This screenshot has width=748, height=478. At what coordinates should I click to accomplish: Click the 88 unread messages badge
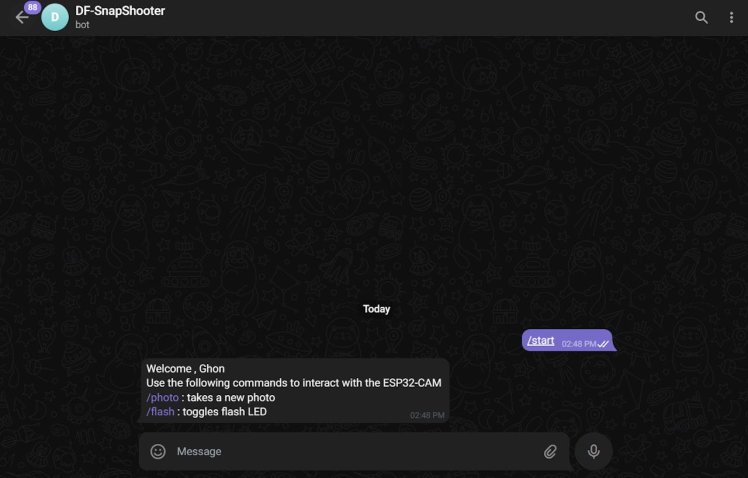pos(32,8)
